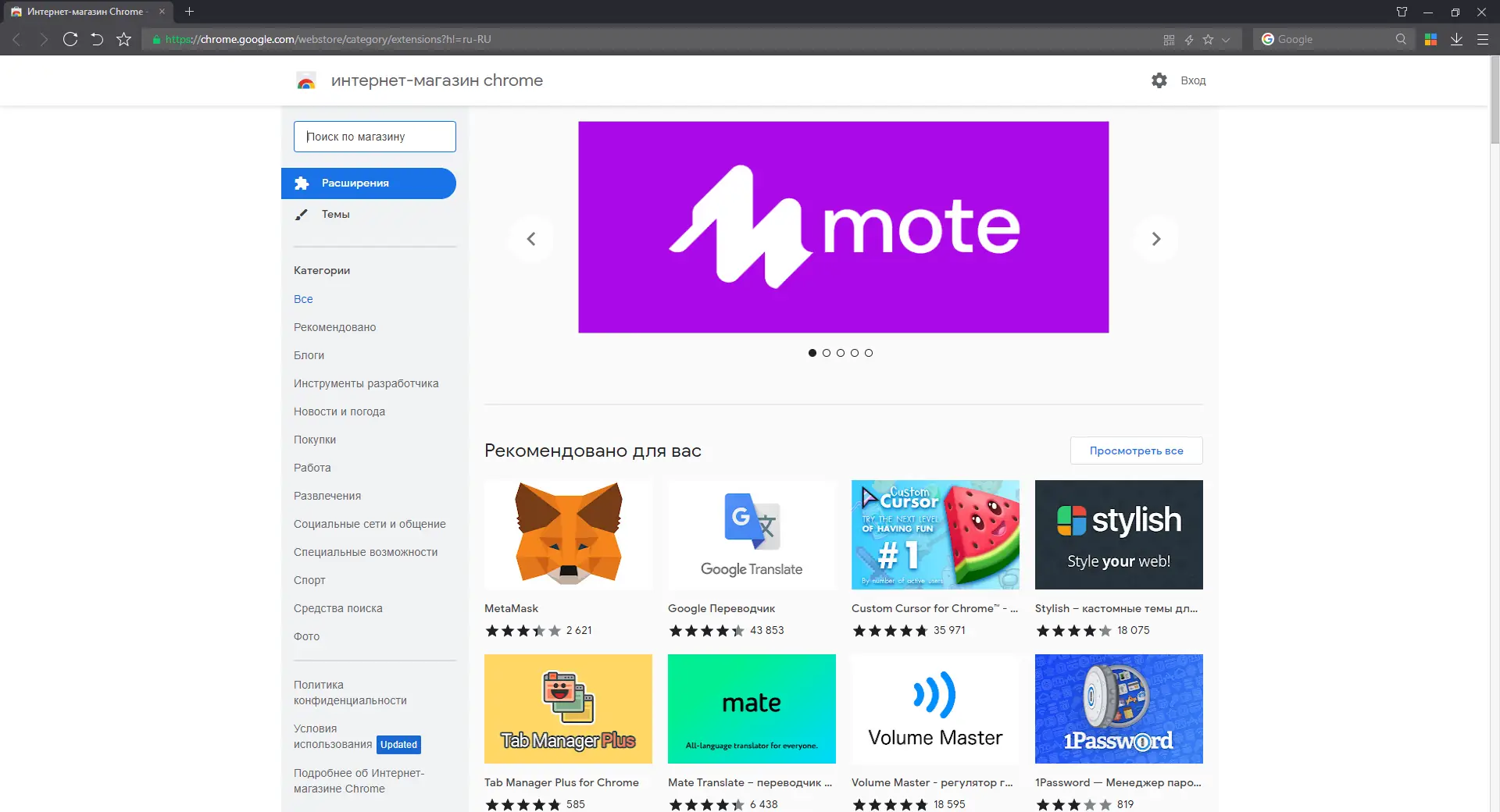The height and width of the screenshot is (812, 1500).
Task: Open the Custom Cursor extension thumbnail
Action: coord(935,535)
